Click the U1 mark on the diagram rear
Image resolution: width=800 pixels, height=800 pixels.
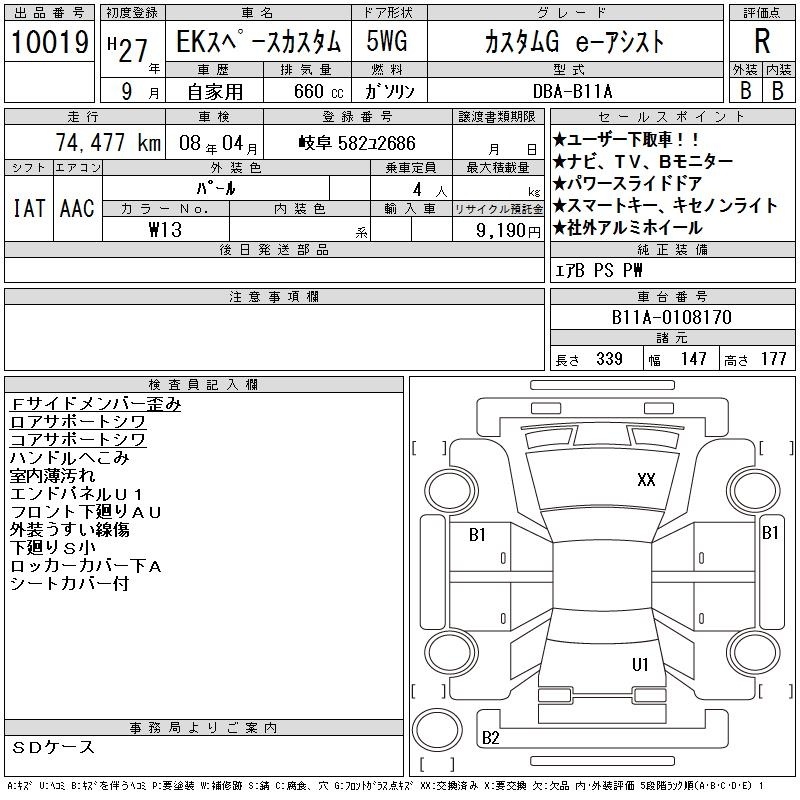click(640, 664)
